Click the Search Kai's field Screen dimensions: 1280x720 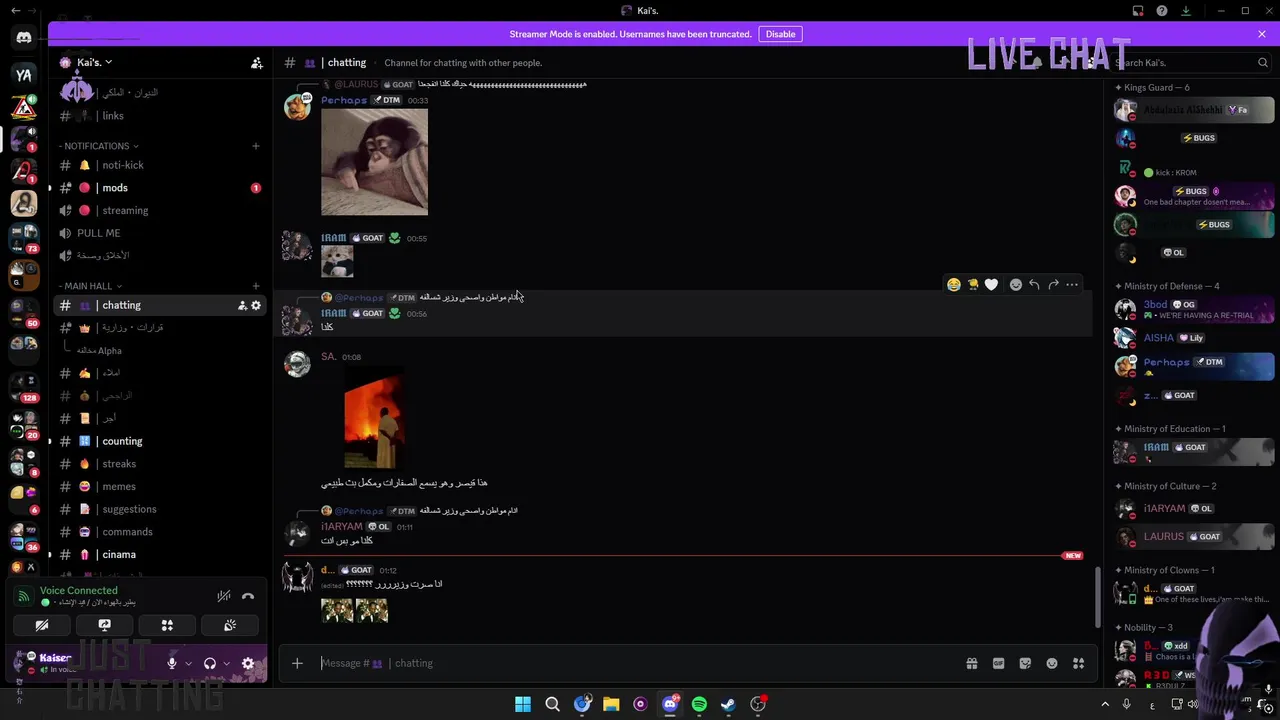coord(1191,62)
